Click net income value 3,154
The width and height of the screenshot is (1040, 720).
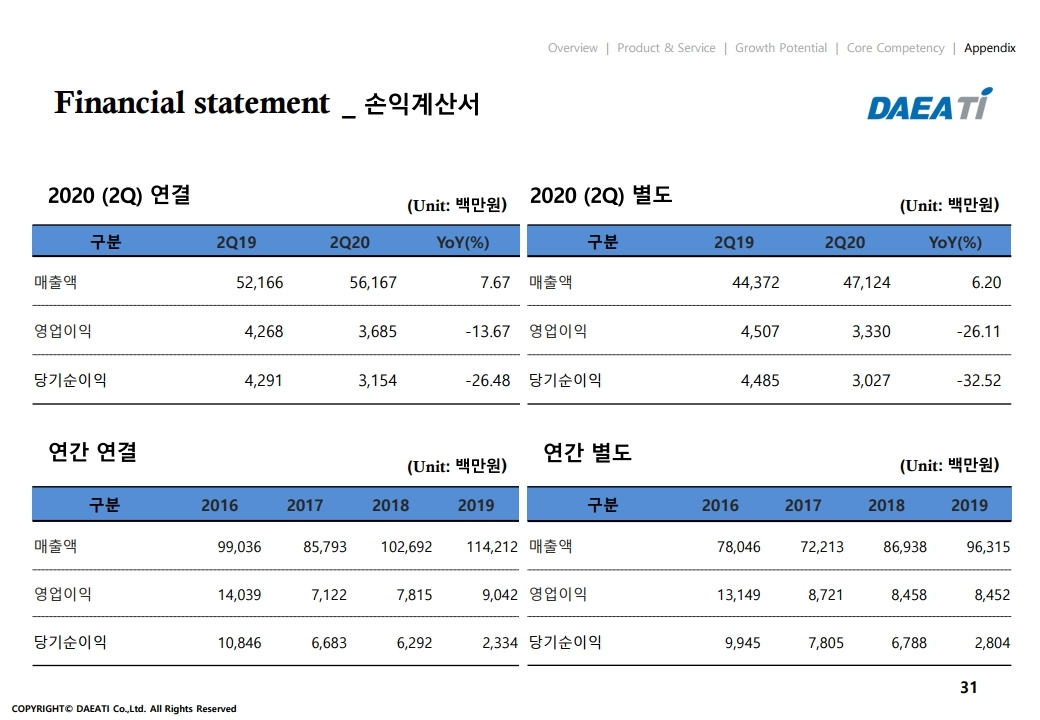point(377,381)
